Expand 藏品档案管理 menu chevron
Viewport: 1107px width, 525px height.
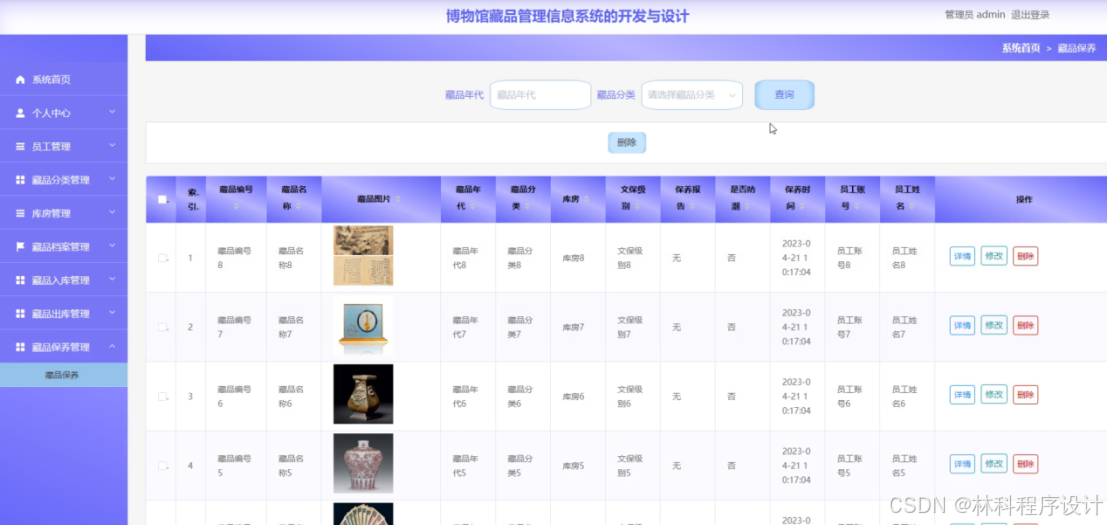click(x=112, y=246)
